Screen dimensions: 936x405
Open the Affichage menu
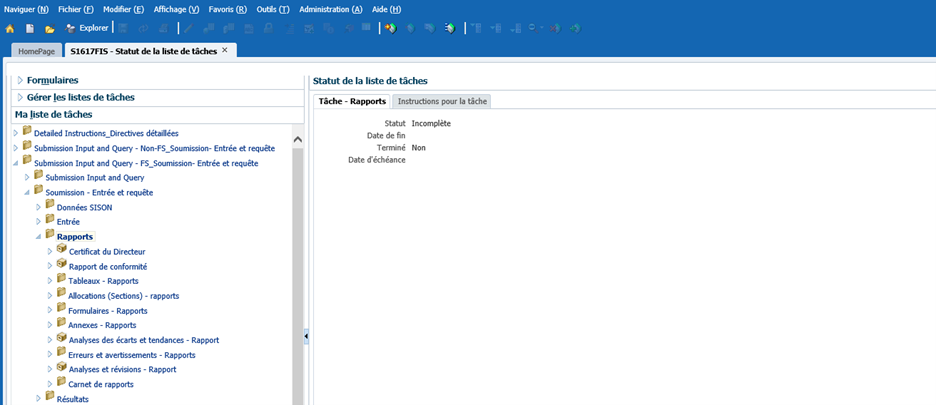point(177,10)
